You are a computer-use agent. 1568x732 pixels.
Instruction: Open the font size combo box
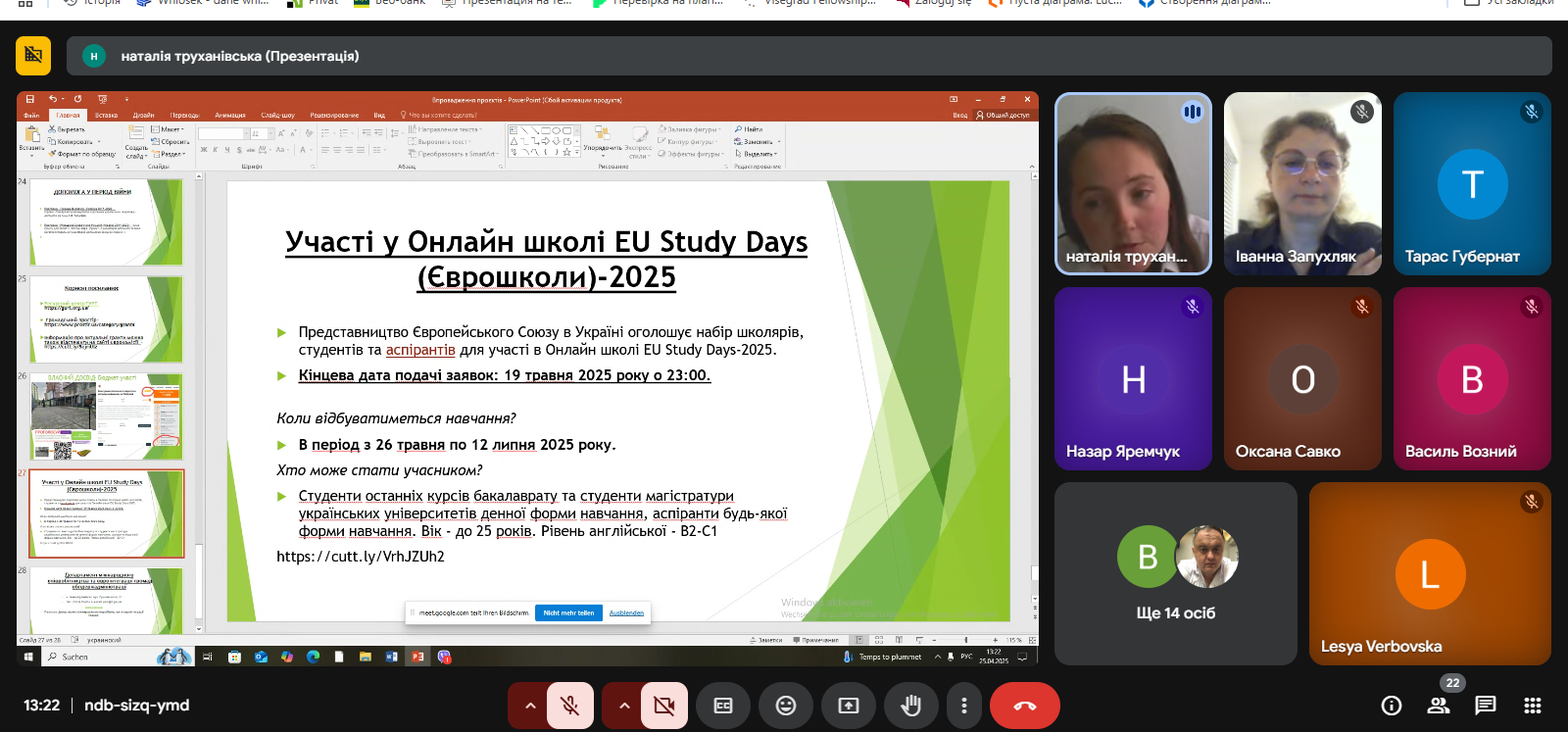coord(261,133)
